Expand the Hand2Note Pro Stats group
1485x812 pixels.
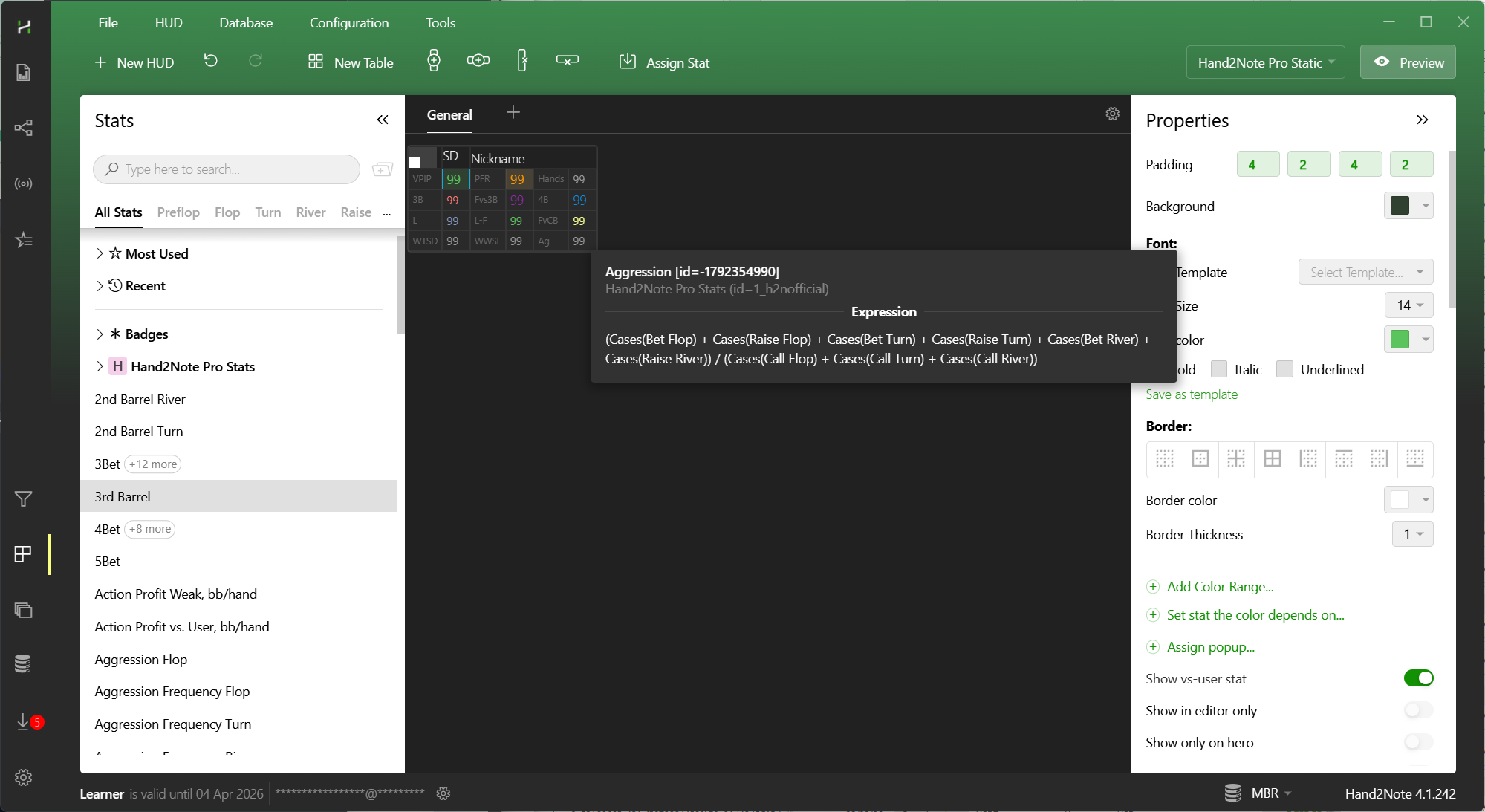tap(100, 366)
